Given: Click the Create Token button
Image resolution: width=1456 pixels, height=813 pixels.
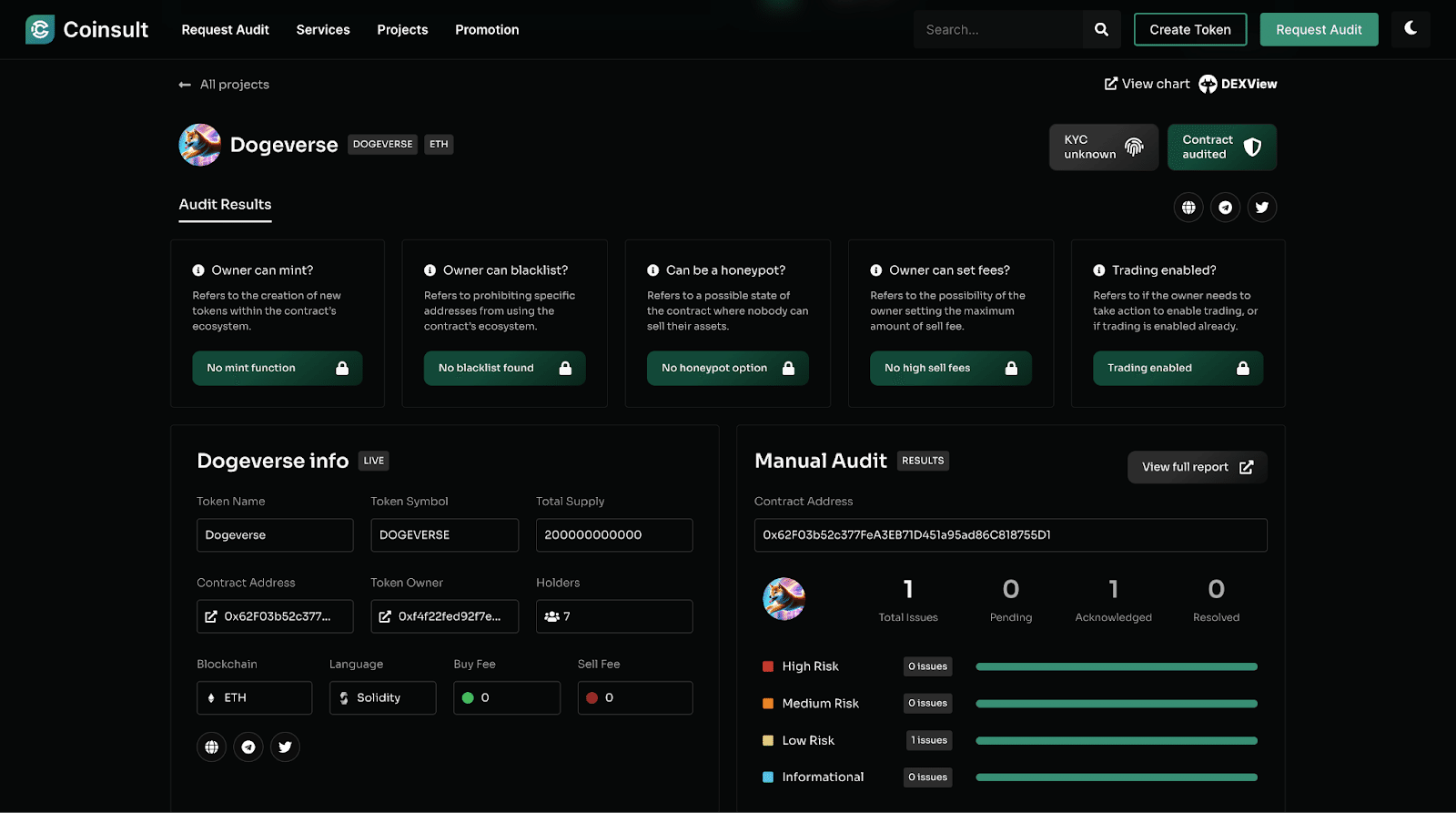Looking at the screenshot, I should click(x=1189, y=29).
